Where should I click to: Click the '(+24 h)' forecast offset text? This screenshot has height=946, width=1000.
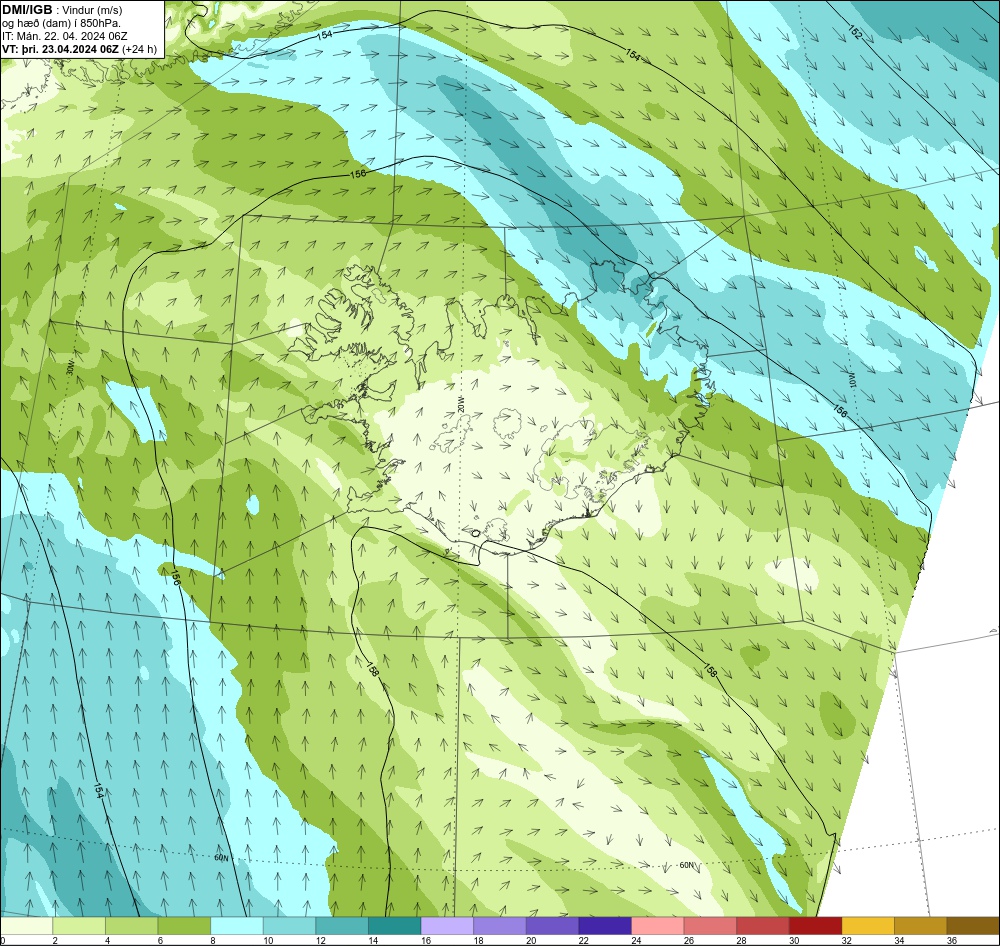click(139, 49)
